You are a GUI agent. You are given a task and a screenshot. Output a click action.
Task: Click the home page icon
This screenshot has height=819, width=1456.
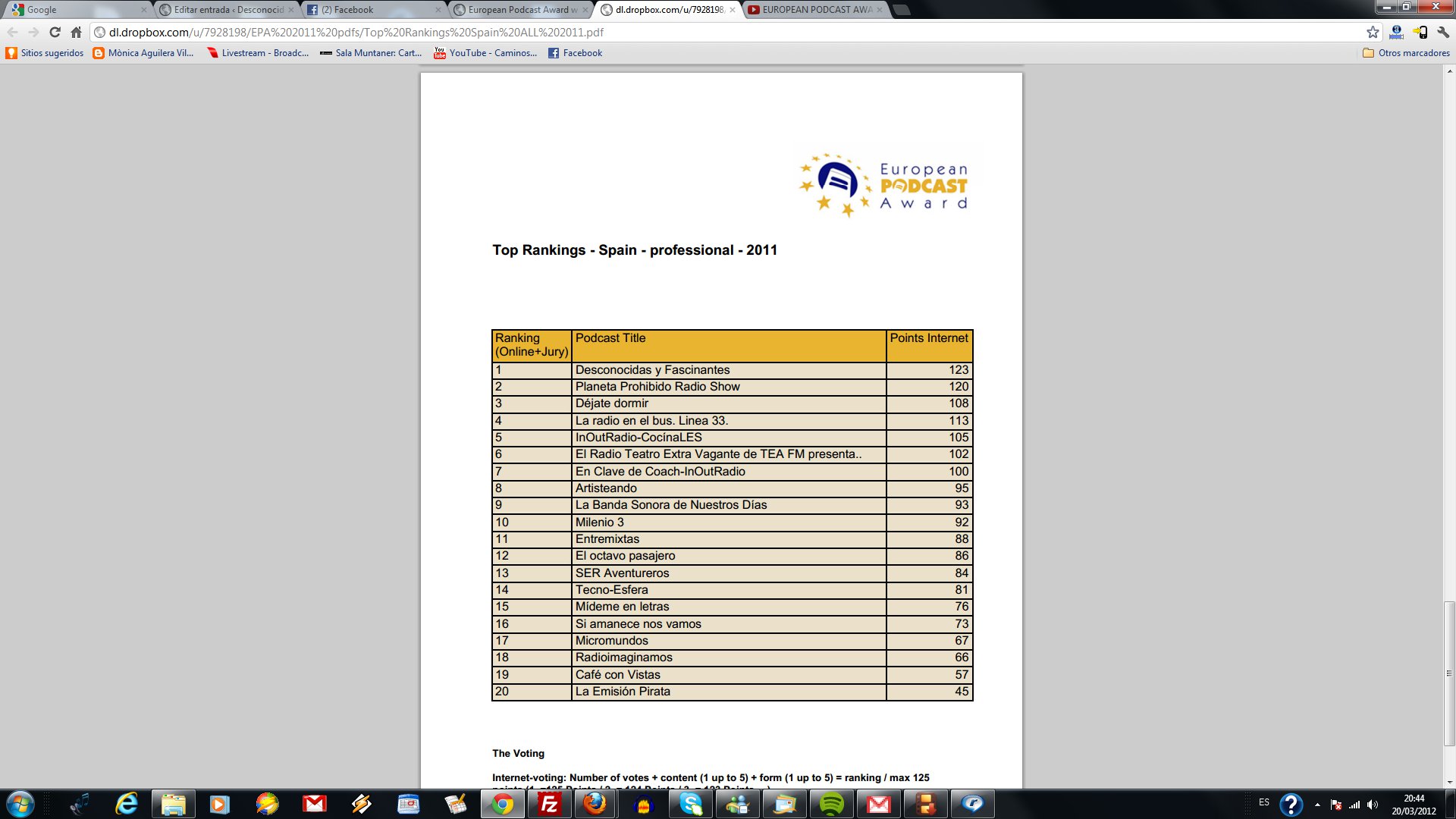click(x=76, y=33)
